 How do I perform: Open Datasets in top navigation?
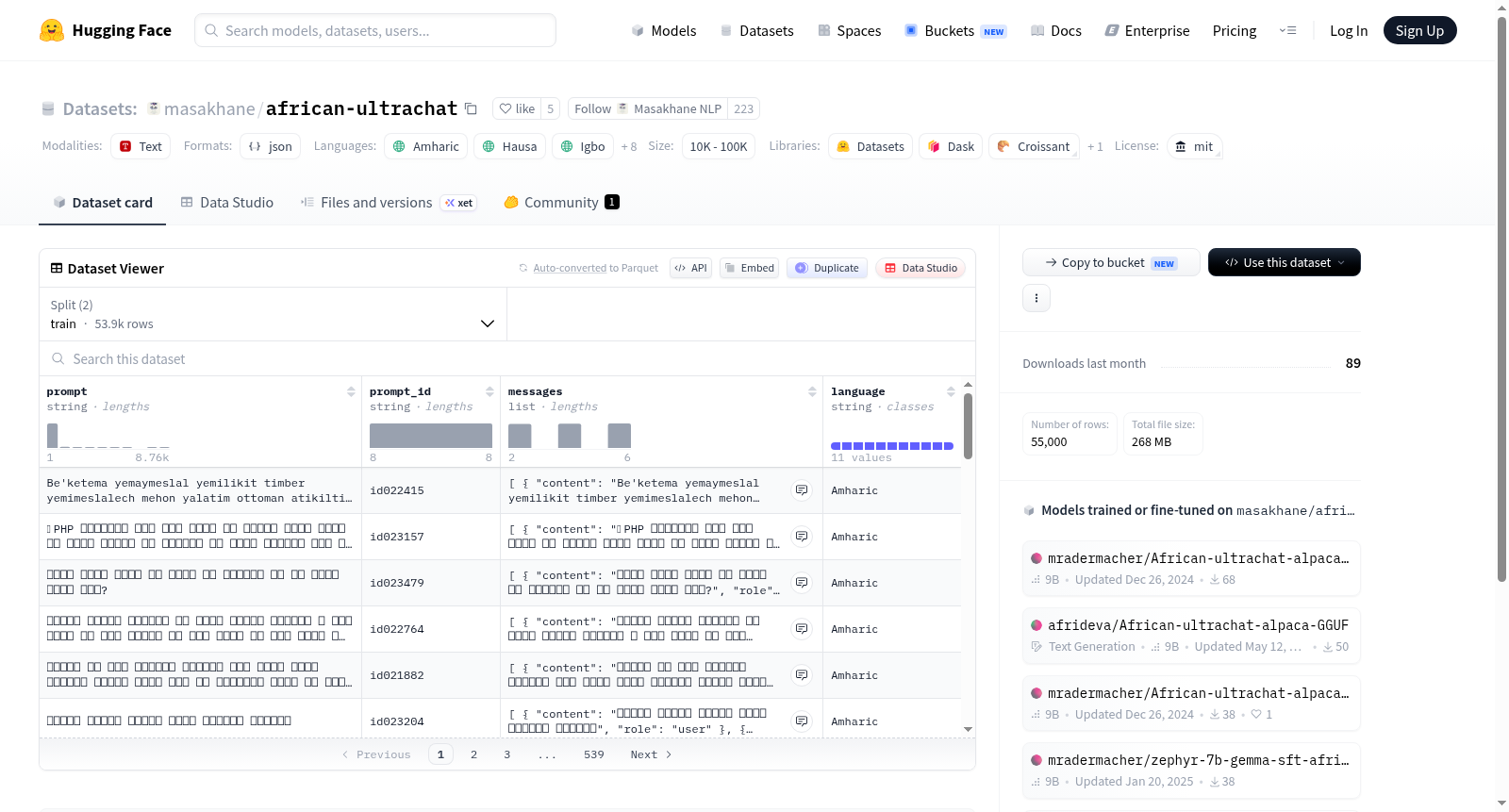[757, 30]
